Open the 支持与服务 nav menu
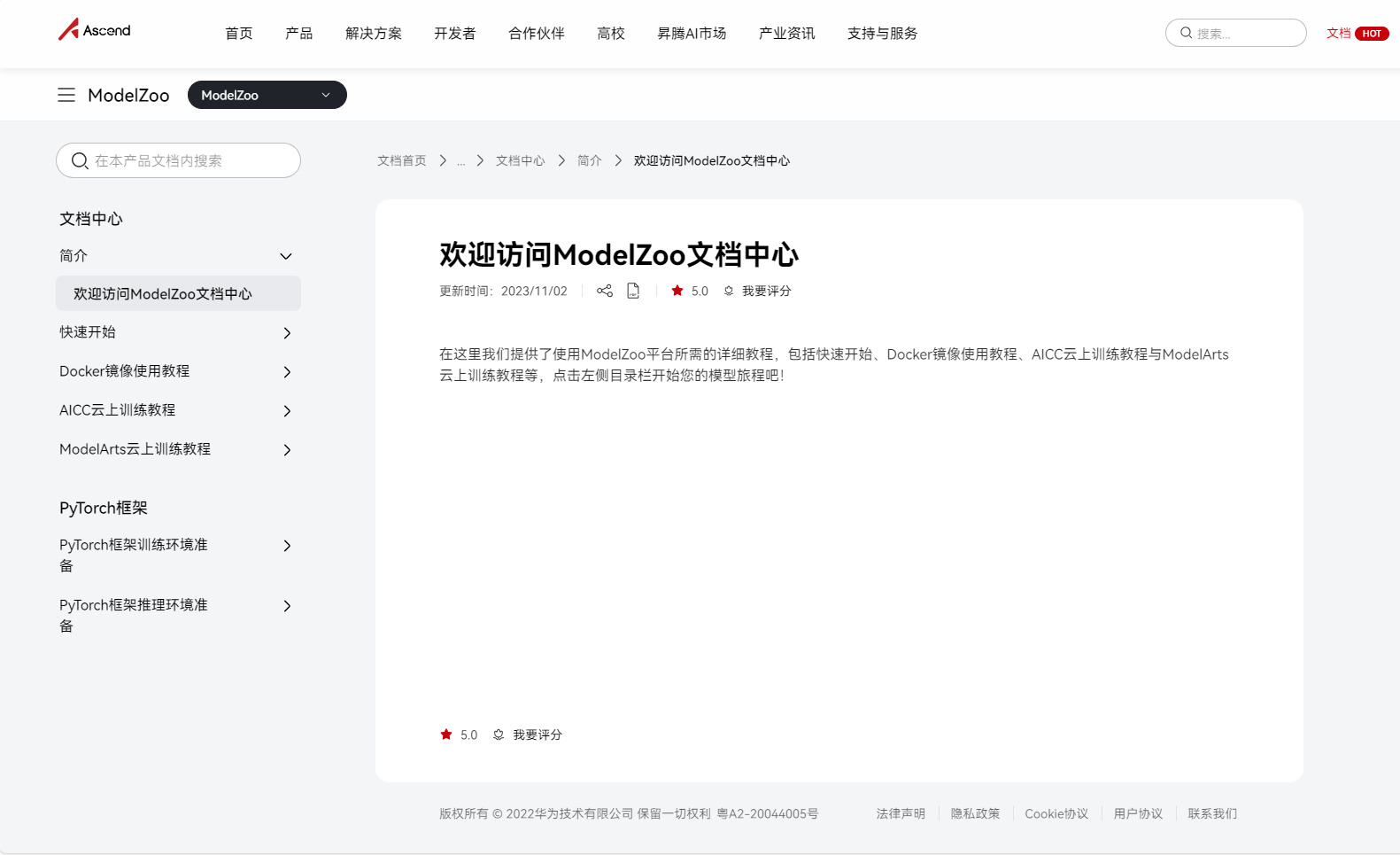 point(883,33)
